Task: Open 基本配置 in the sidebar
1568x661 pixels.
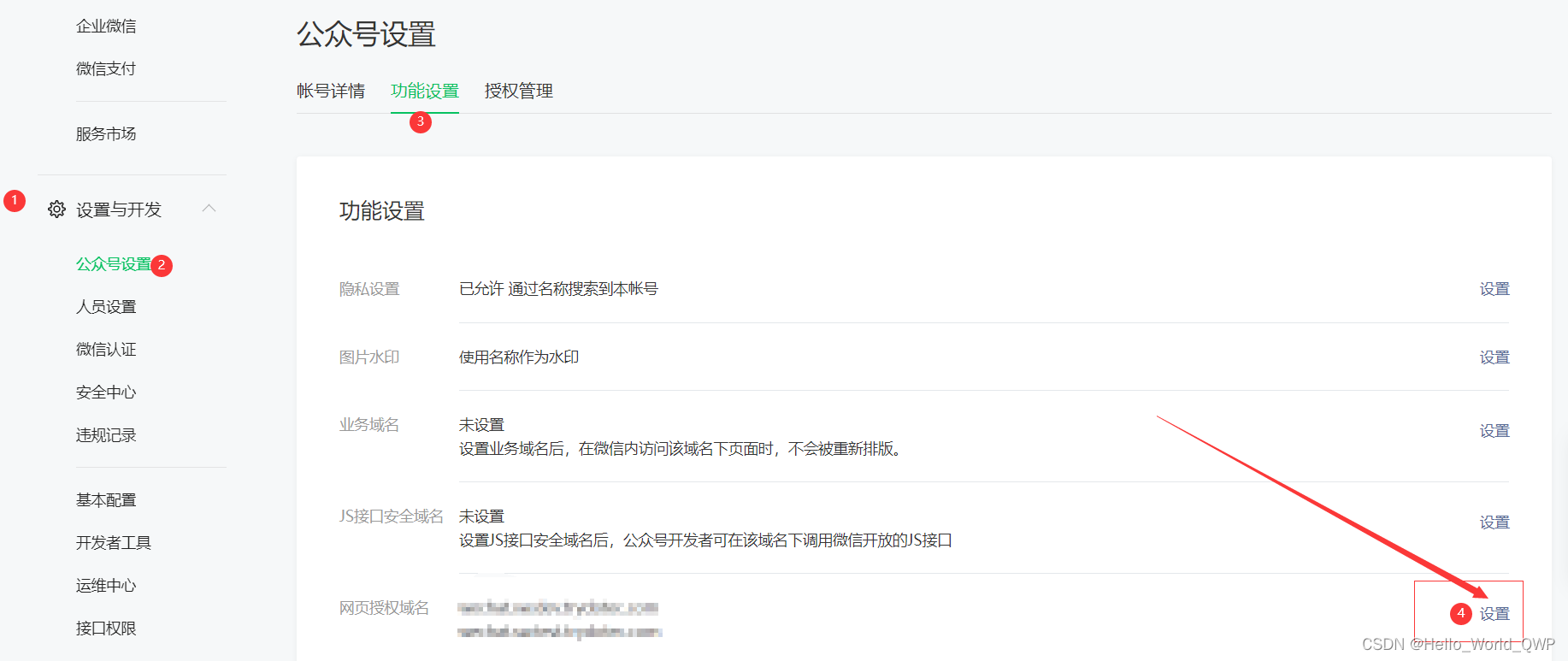Action: point(106,500)
